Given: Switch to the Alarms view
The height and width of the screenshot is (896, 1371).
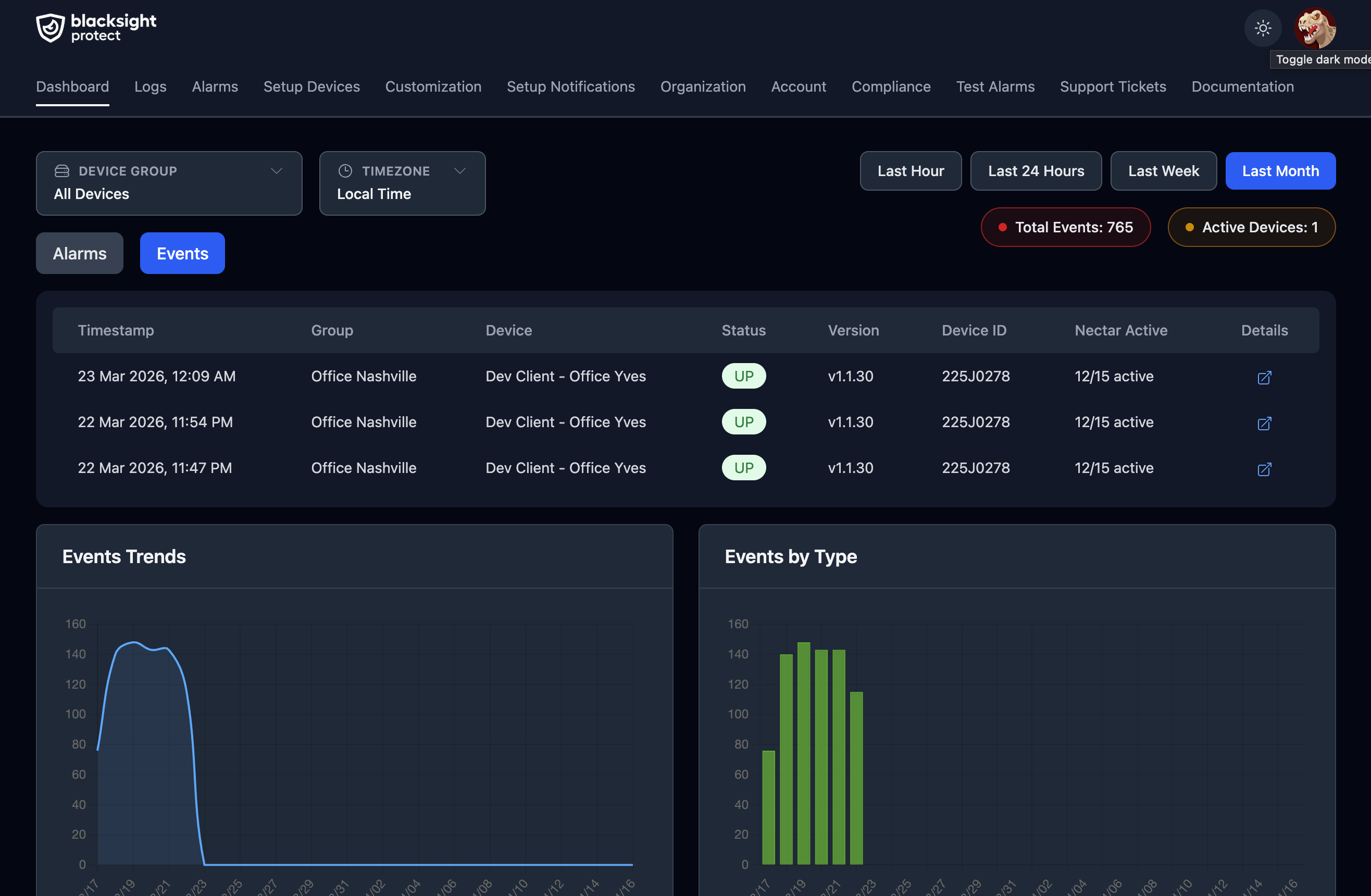Looking at the screenshot, I should tap(80, 253).
